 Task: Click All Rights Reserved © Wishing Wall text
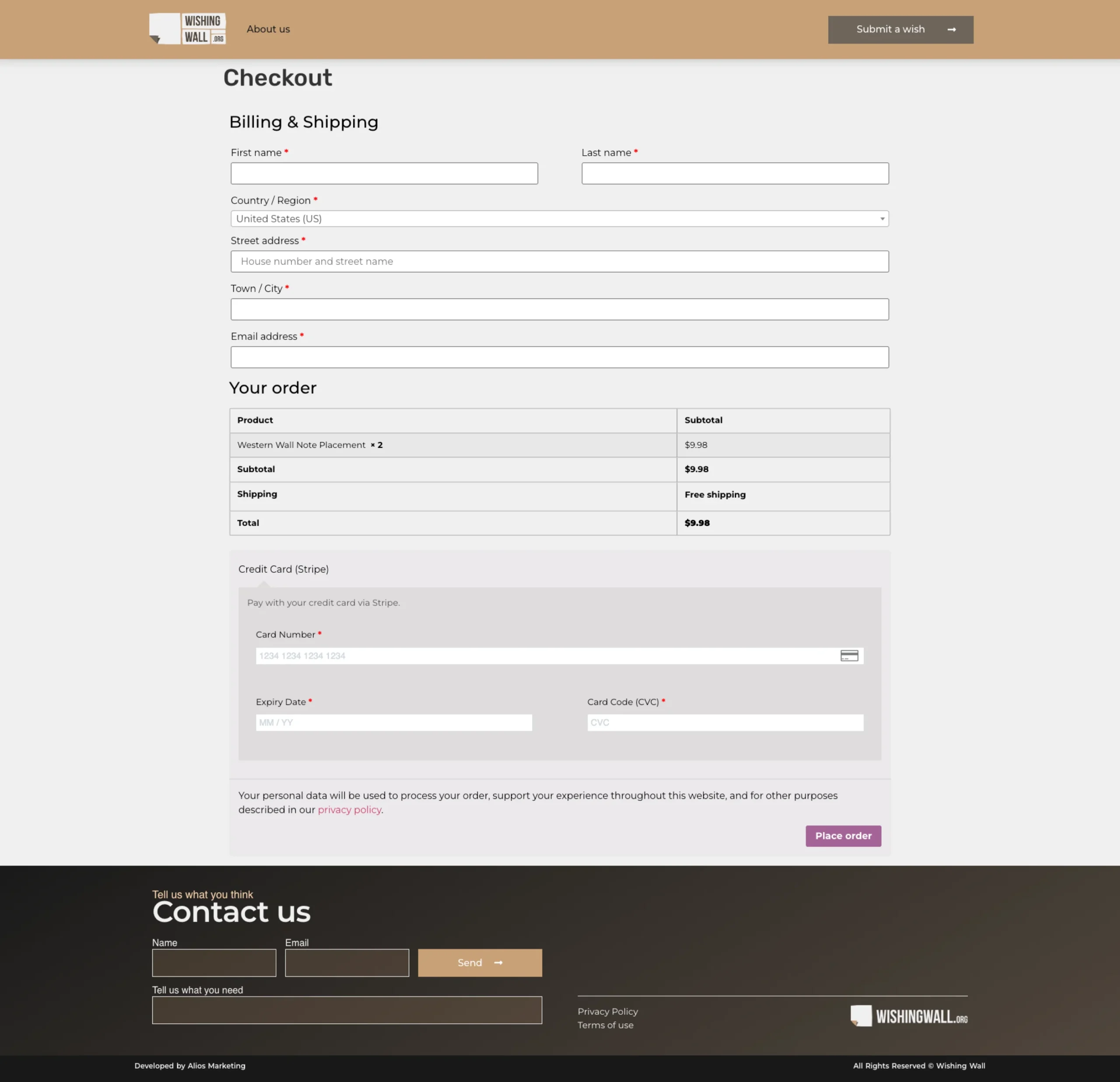[919, 1066]
